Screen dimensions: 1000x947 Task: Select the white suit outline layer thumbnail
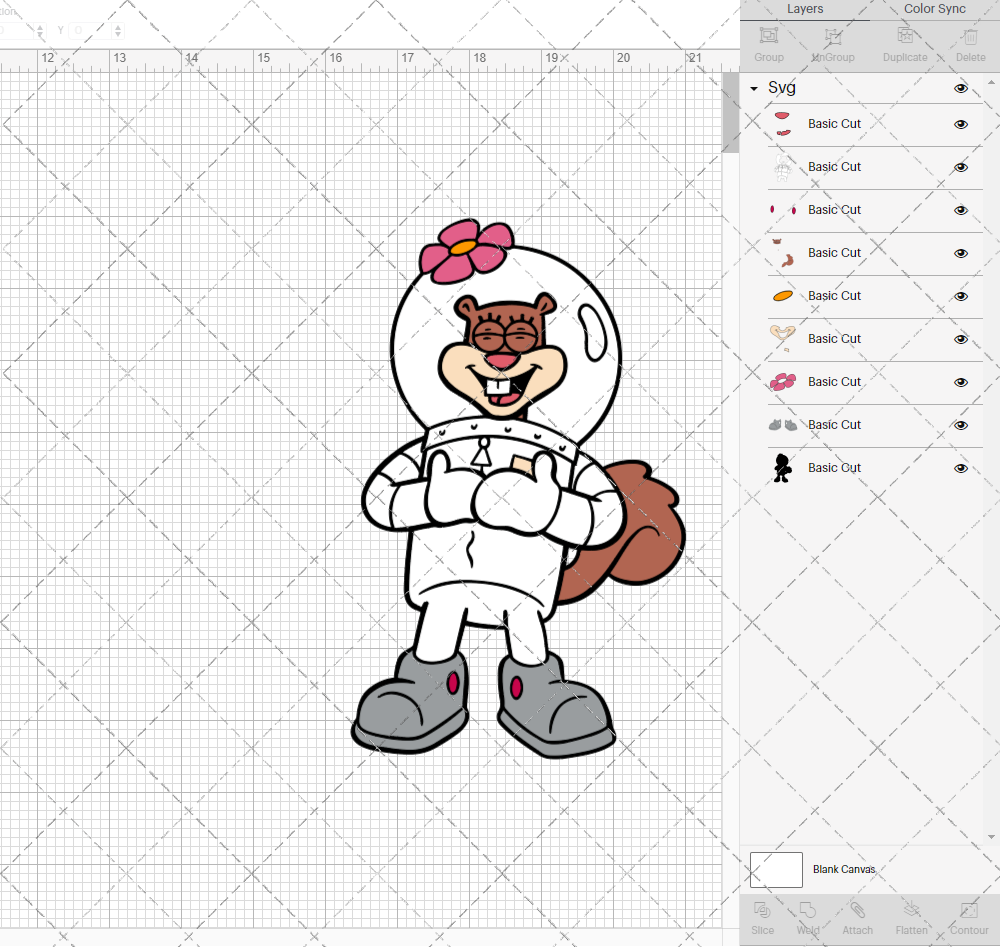click(783, 166)
